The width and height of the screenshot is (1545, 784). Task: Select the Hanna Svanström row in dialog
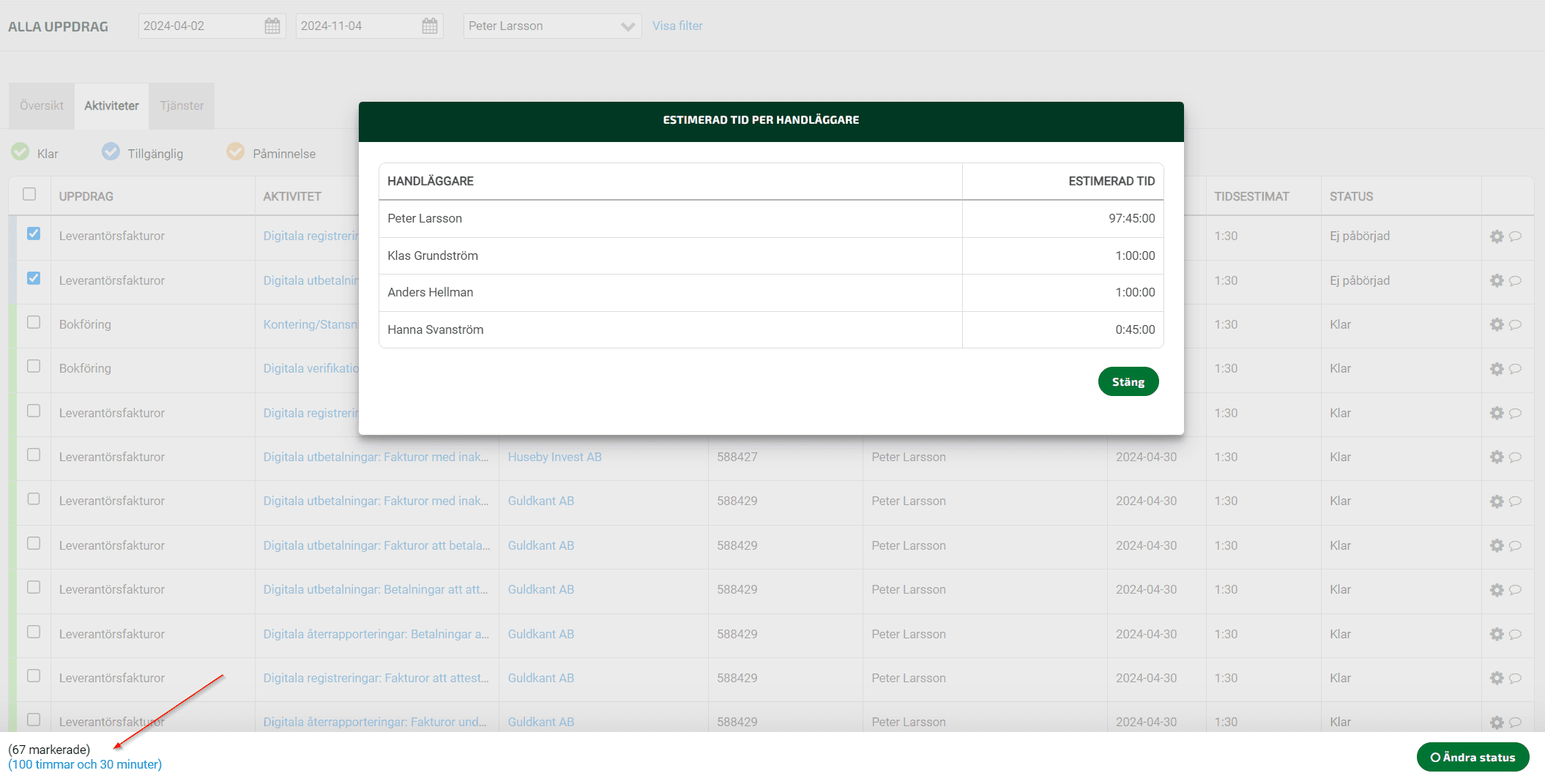coord(771,330)
